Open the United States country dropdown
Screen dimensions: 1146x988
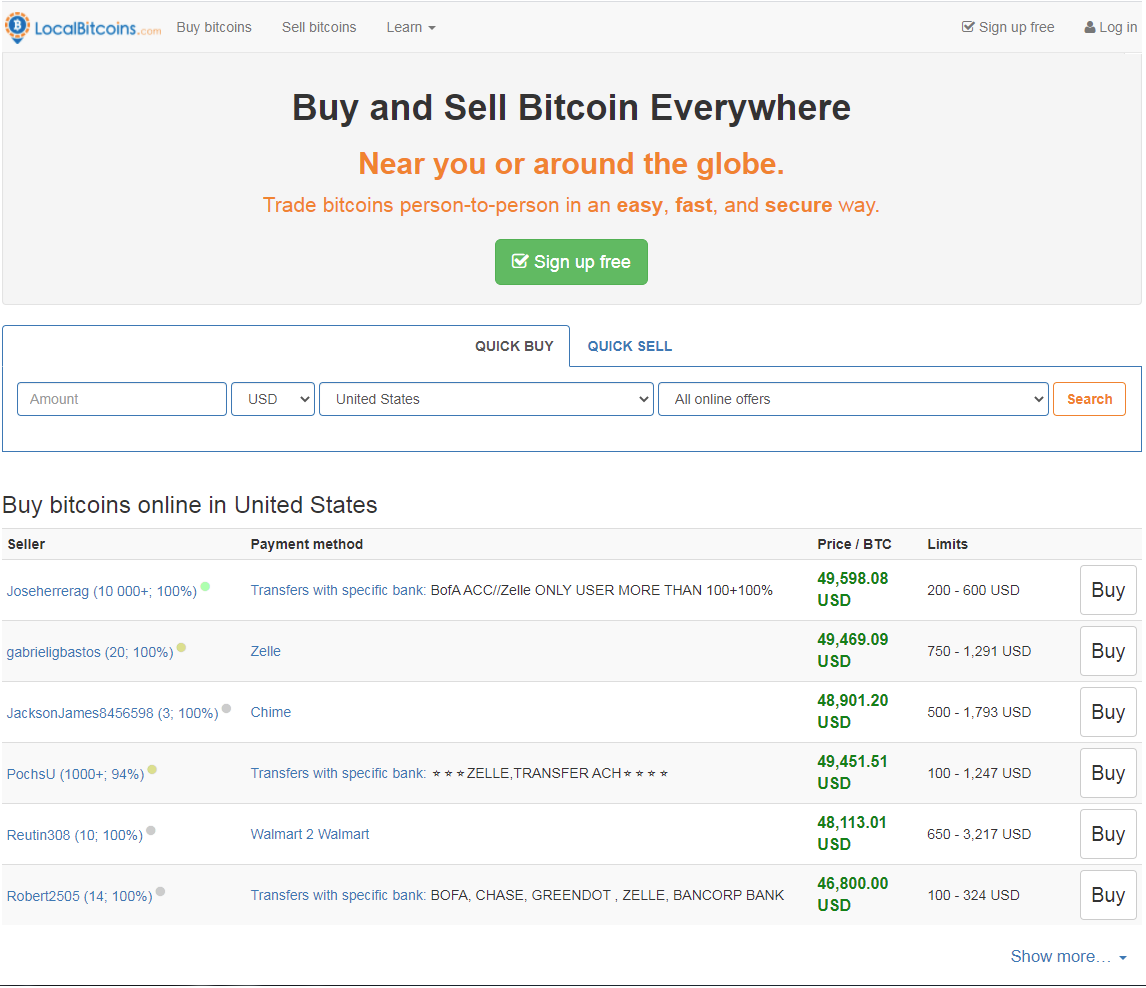[486, 399]
